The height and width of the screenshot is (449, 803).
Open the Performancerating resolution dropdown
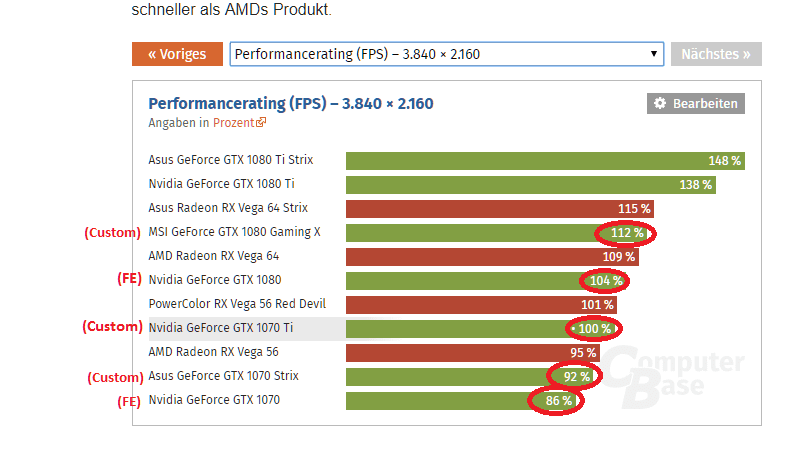pyautogui.click(x=447, y=54)
